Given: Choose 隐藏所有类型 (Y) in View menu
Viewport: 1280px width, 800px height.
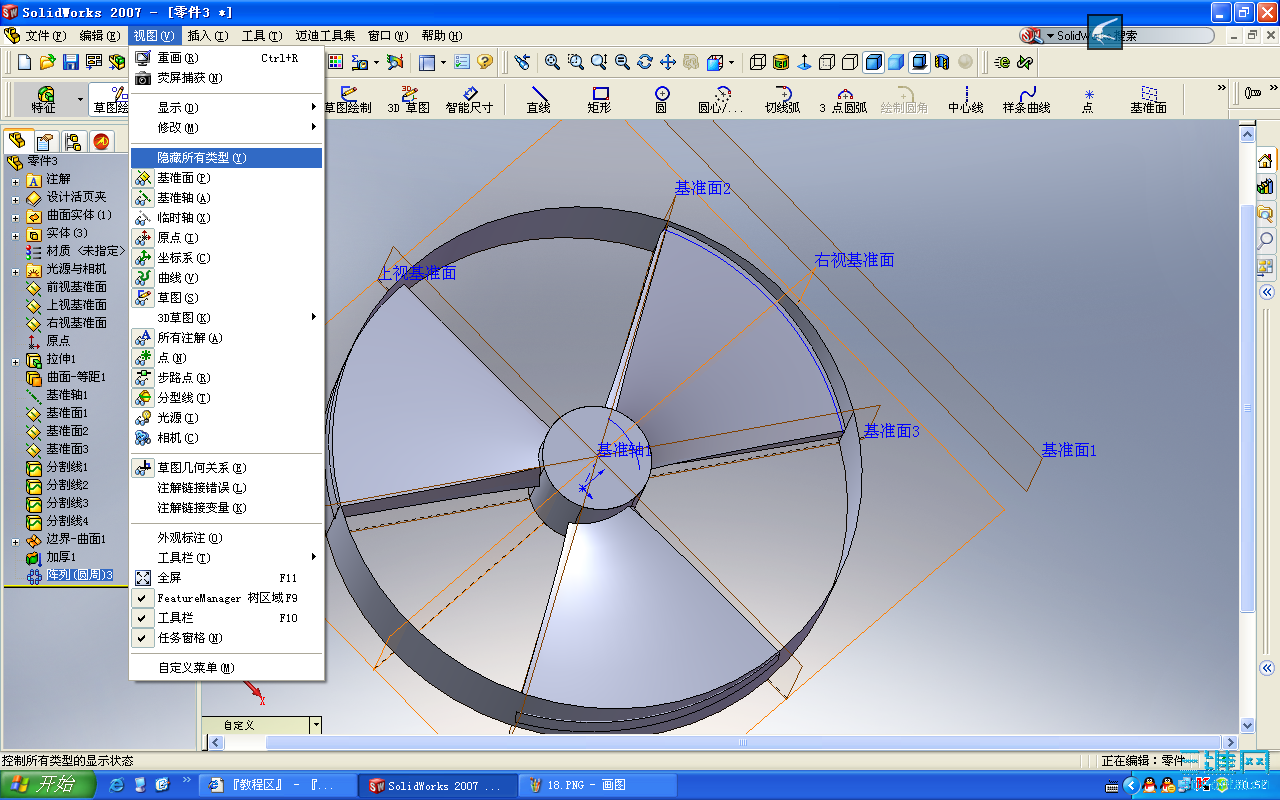Looking at the screenshot, I should click(x=226, y=158).
